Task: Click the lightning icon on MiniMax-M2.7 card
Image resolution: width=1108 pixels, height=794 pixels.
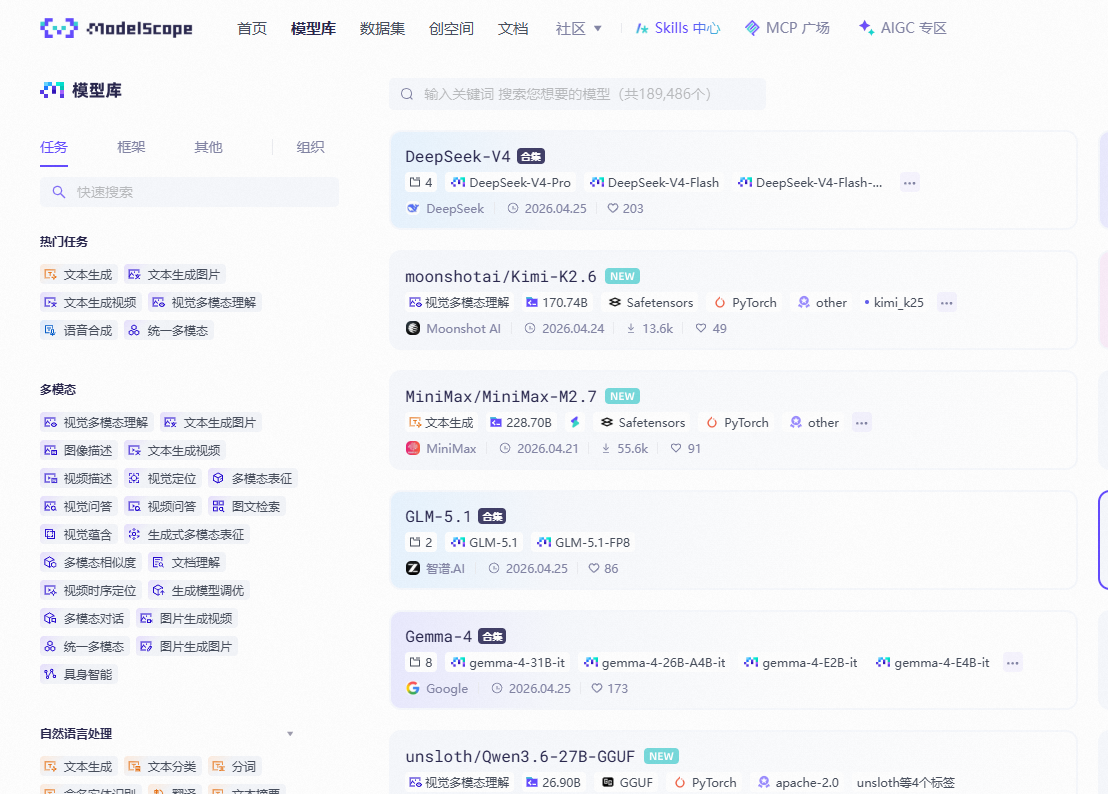Action: (574, 422)
